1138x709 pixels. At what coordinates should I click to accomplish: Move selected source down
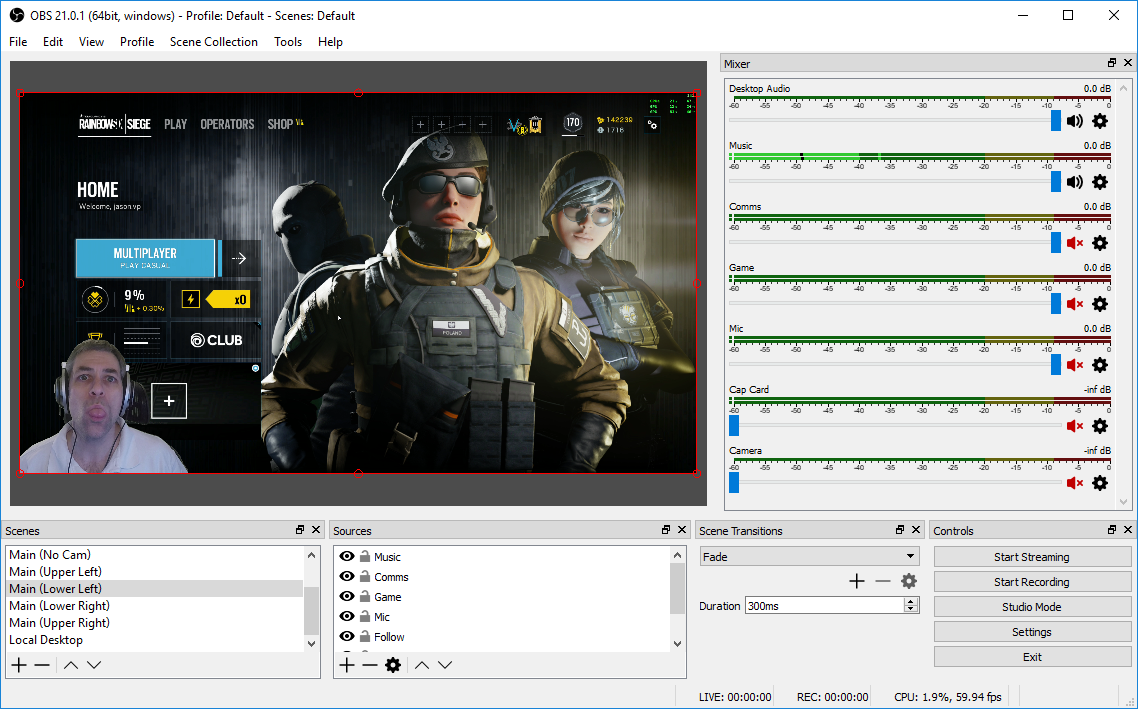pos(445,665)
